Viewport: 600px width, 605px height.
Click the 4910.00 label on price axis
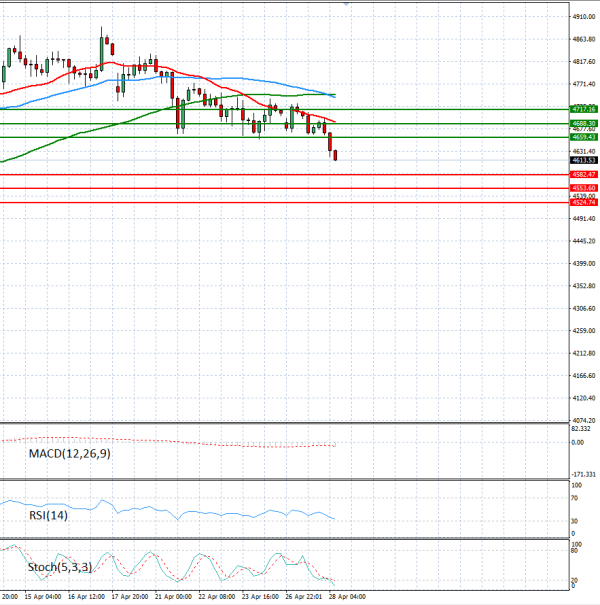click(584, 16)
